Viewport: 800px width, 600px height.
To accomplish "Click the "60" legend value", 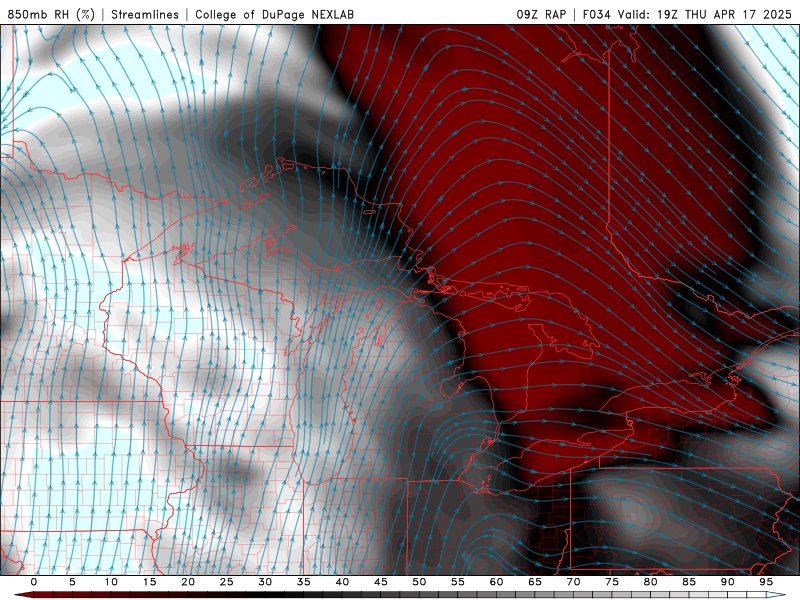I will pyautogui.click(x=496, y=582).
